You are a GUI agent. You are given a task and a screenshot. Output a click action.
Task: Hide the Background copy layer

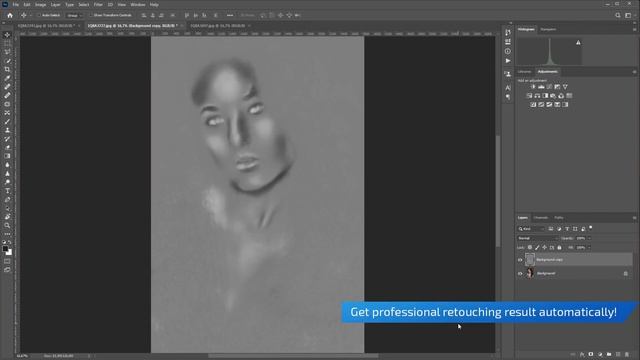click(x=520, y=260)
